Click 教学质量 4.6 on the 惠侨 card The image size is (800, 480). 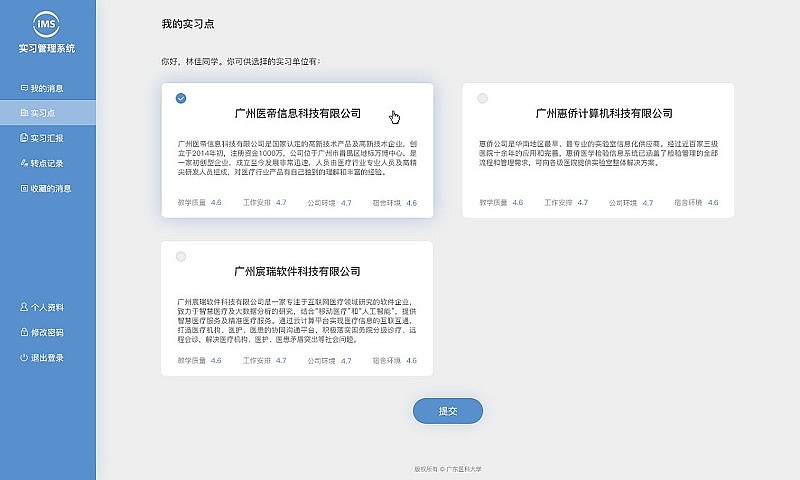(x=501, y=203)
